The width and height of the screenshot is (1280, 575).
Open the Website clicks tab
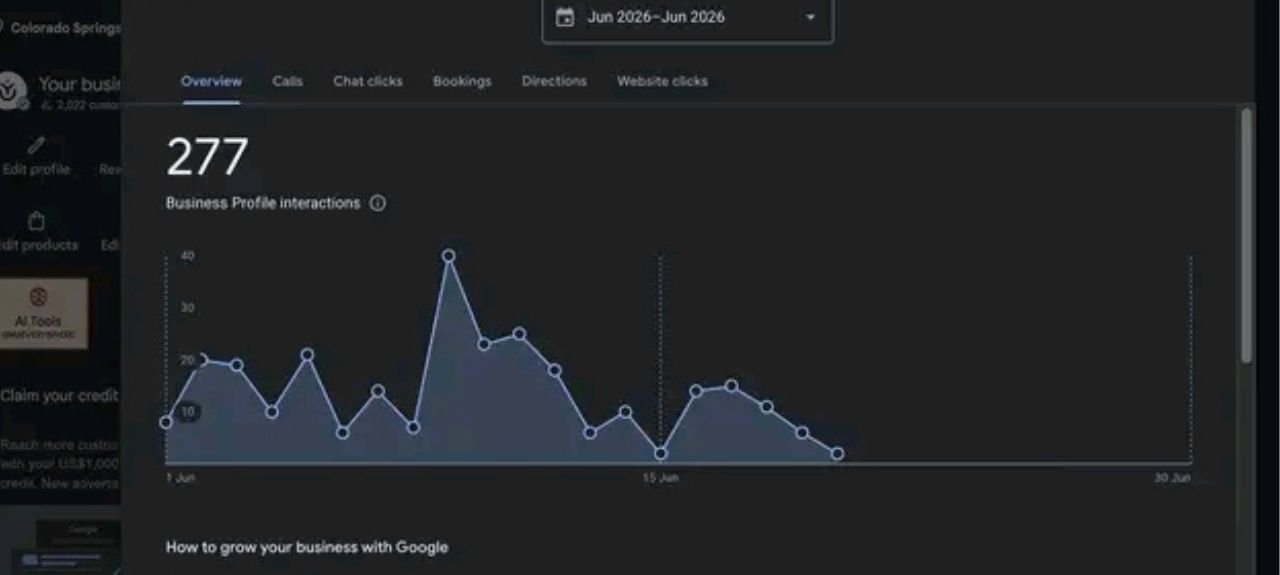pos(662,81)
